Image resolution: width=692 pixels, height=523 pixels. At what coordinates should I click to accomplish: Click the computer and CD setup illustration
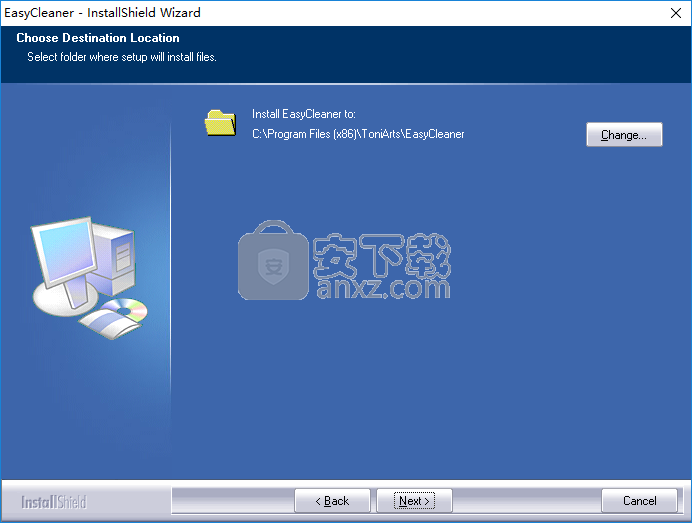(x=89, y=278)
